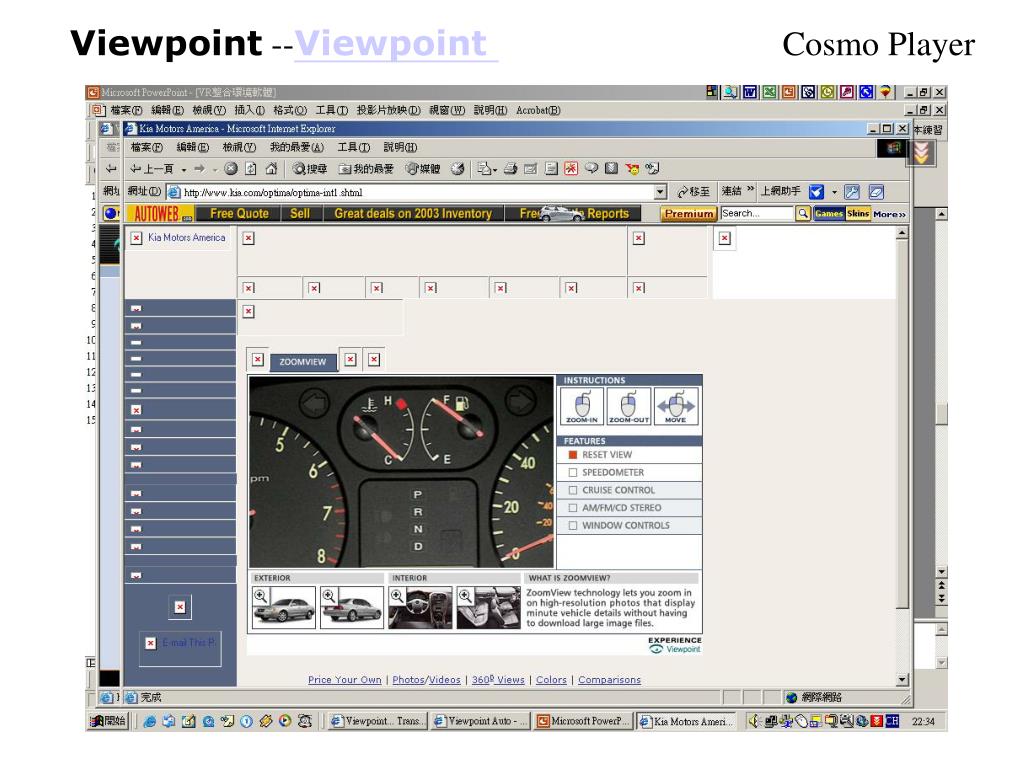Expand the Links (連結) chevron

click(750, 190)
